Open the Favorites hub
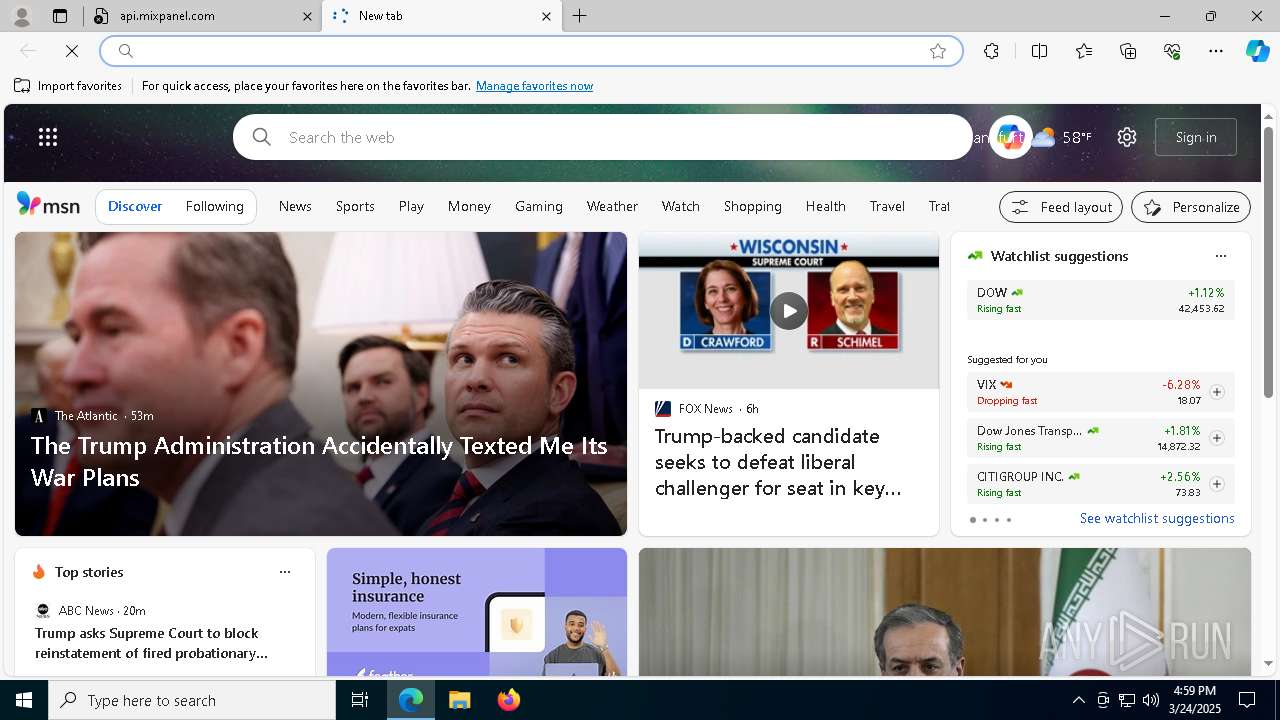 pyautogui.click(x=1084, y=51)
